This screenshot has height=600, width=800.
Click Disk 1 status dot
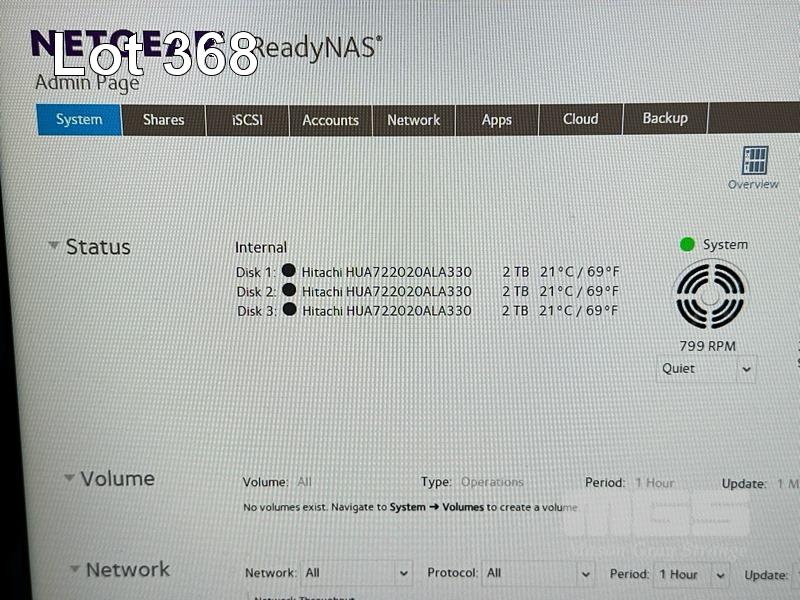tap(289, 270)
